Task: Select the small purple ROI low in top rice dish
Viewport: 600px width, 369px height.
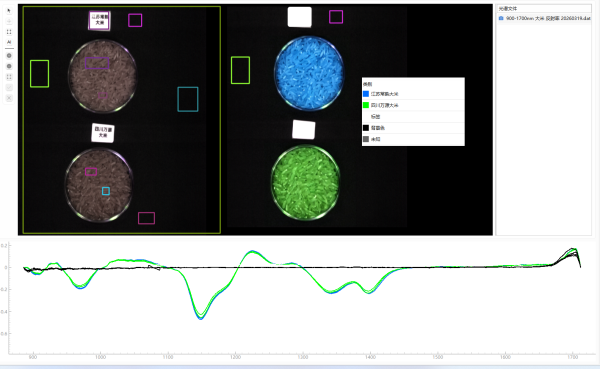Action: coord(103,95)
